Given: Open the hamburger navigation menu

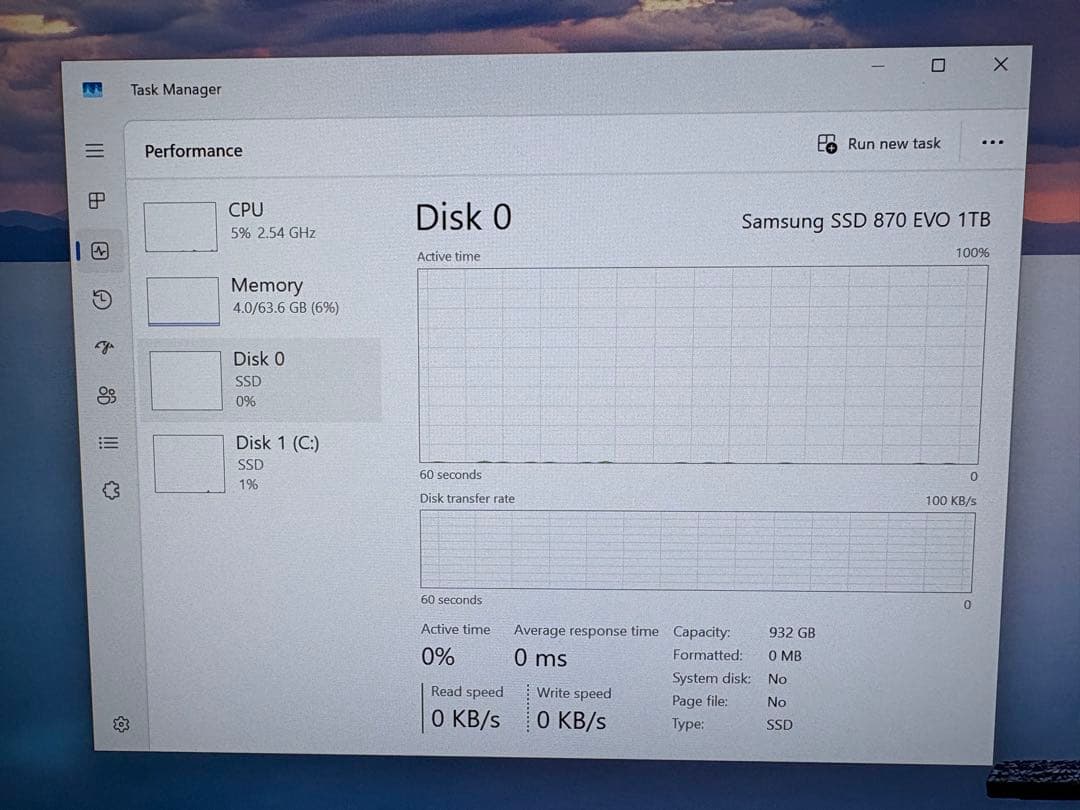Looking at the screenshot, I should [94, 150].
